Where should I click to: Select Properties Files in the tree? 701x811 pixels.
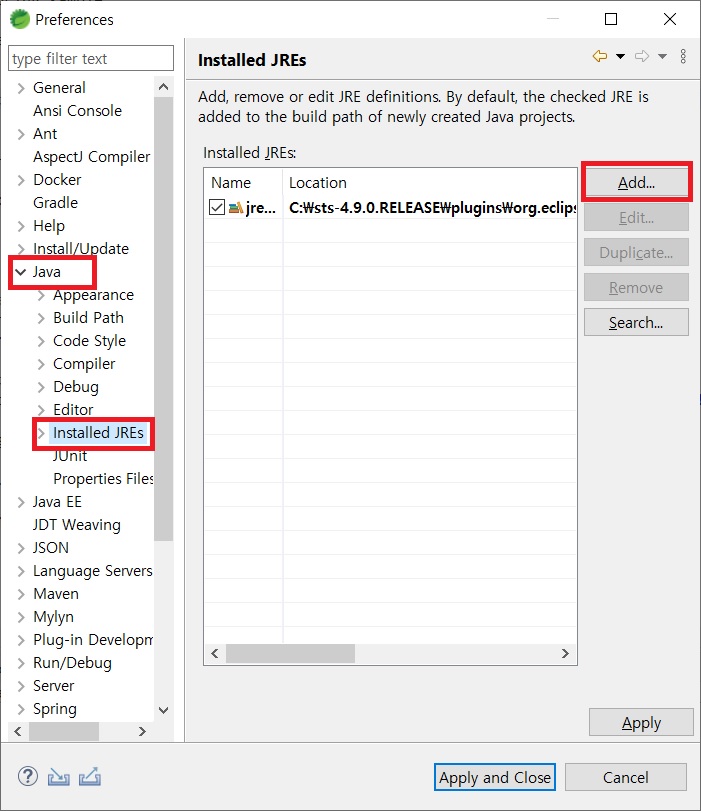[103, 479]
